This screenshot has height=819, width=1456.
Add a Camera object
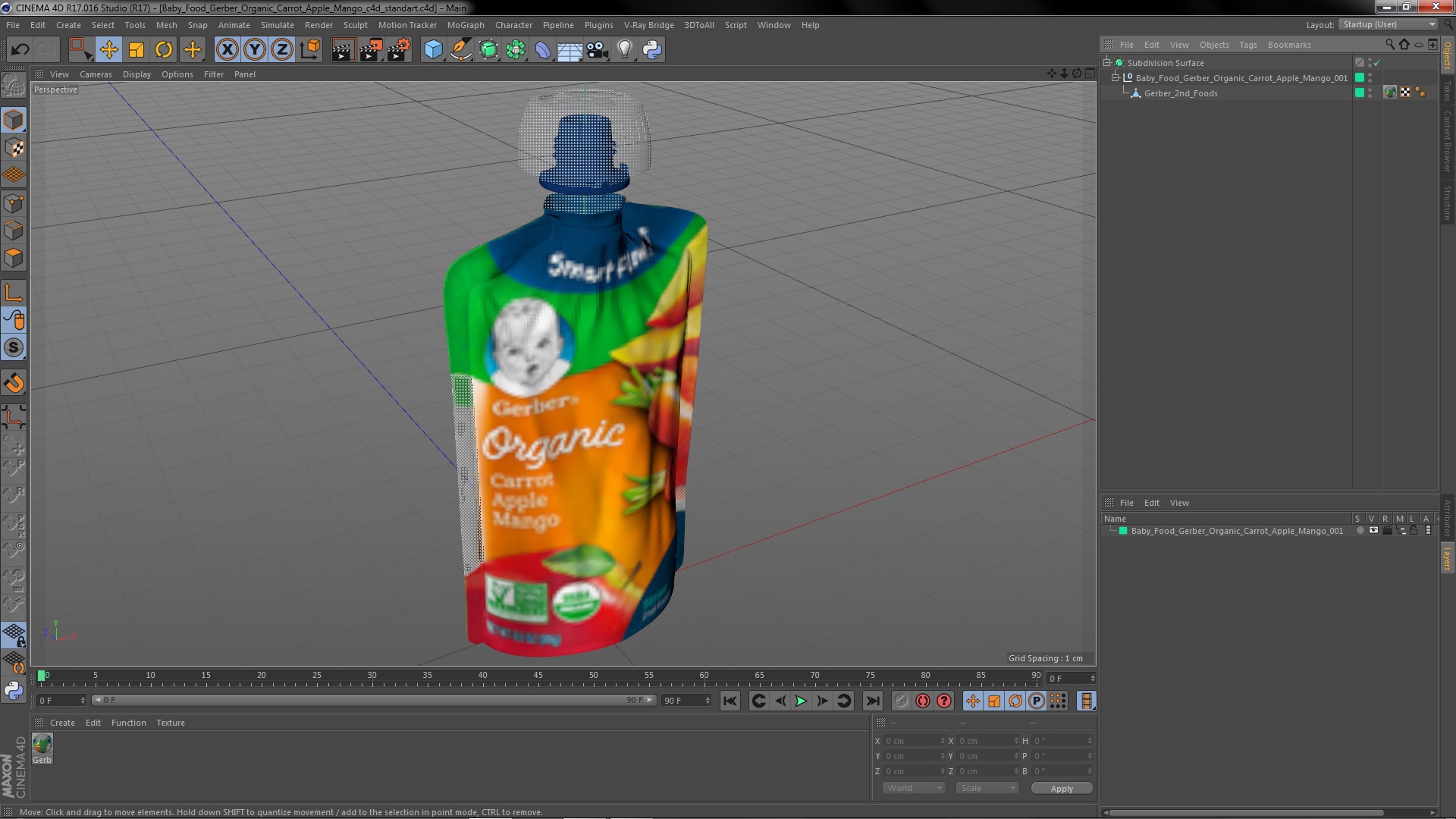click(x=597, y=50)
